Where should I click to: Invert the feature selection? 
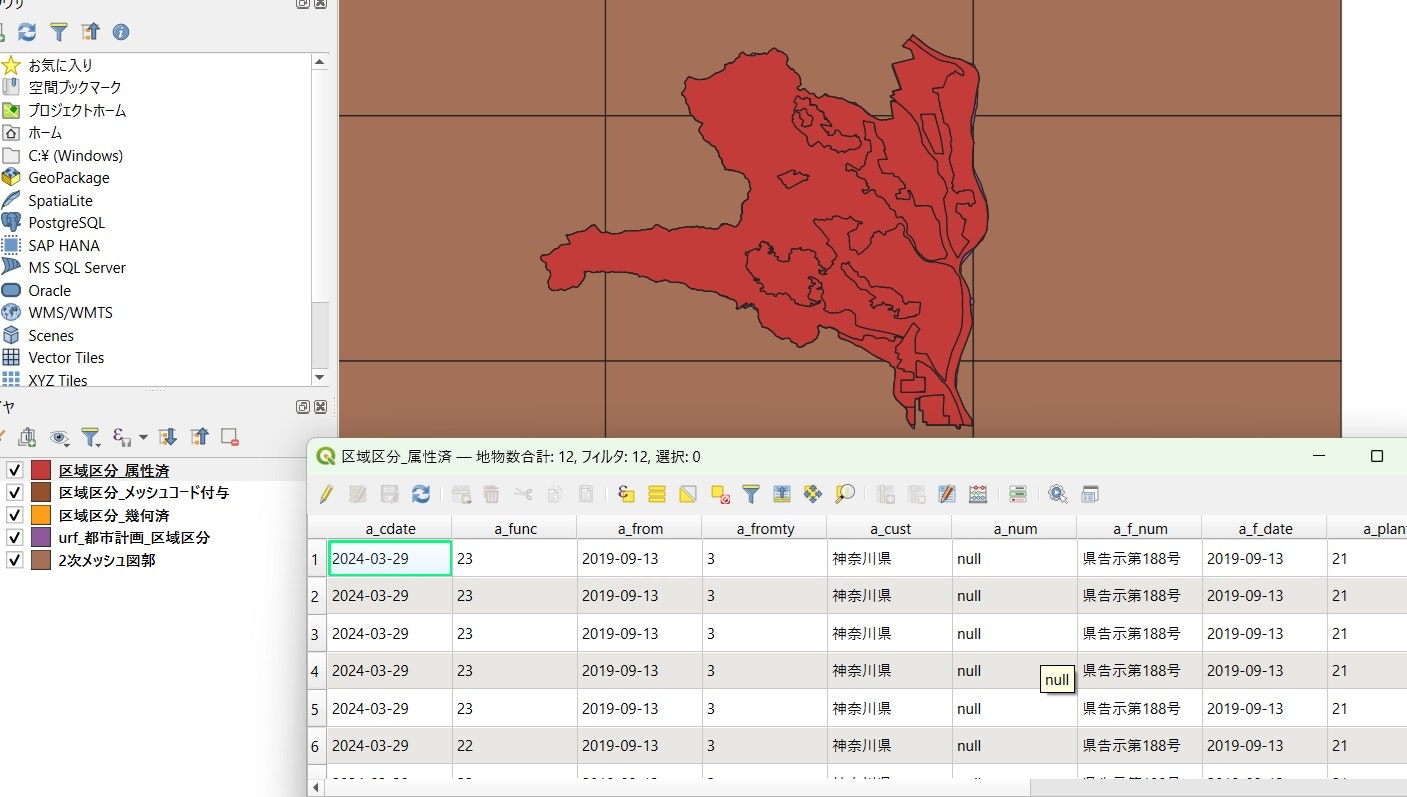(688, 494)
